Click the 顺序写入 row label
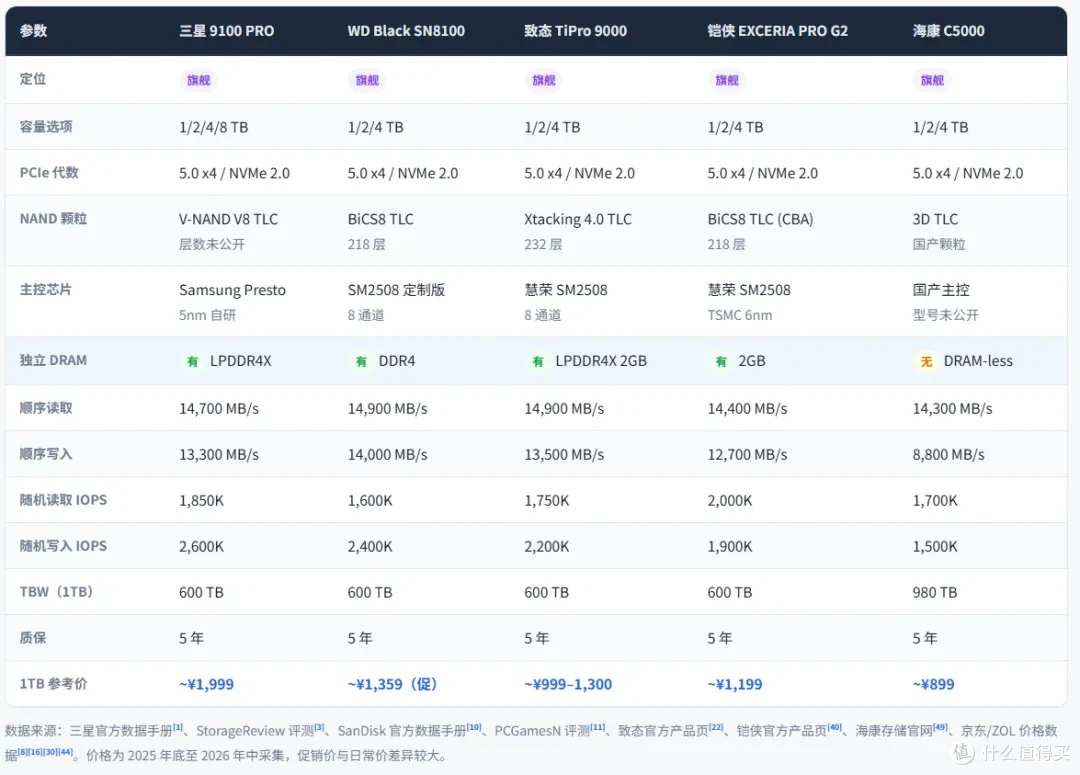 click(x=45, y=454)
